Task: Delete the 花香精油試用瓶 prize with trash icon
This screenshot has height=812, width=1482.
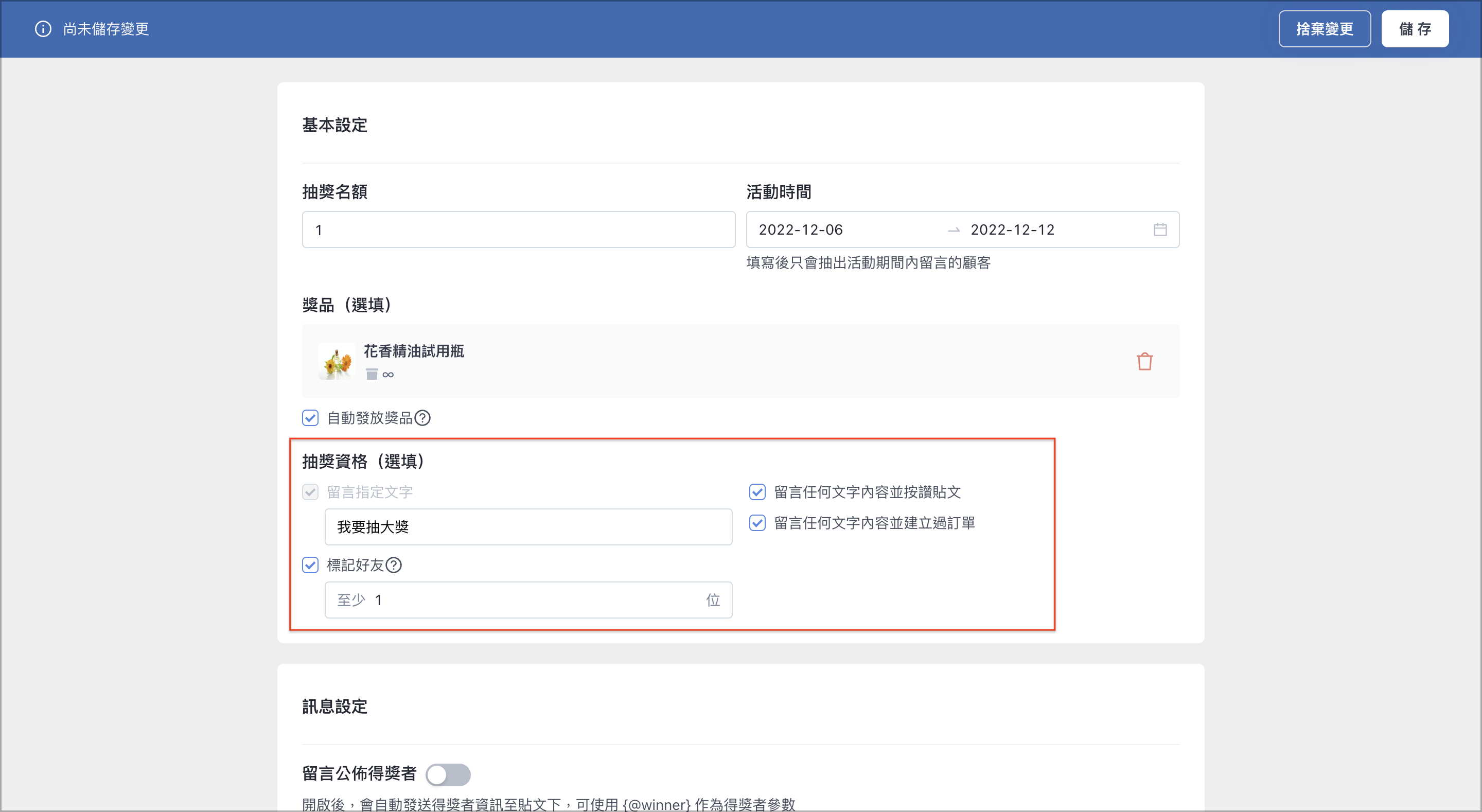Action: 1144,361
